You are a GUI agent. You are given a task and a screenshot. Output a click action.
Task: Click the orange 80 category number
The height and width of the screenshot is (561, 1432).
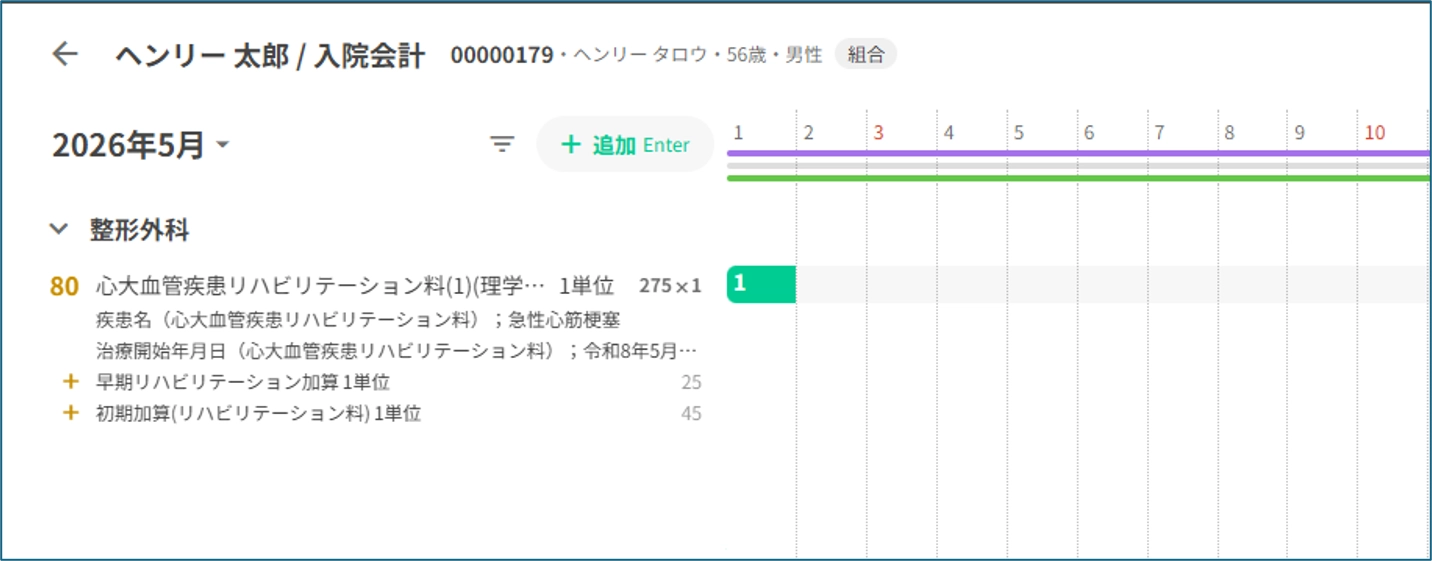click(64, 286)
